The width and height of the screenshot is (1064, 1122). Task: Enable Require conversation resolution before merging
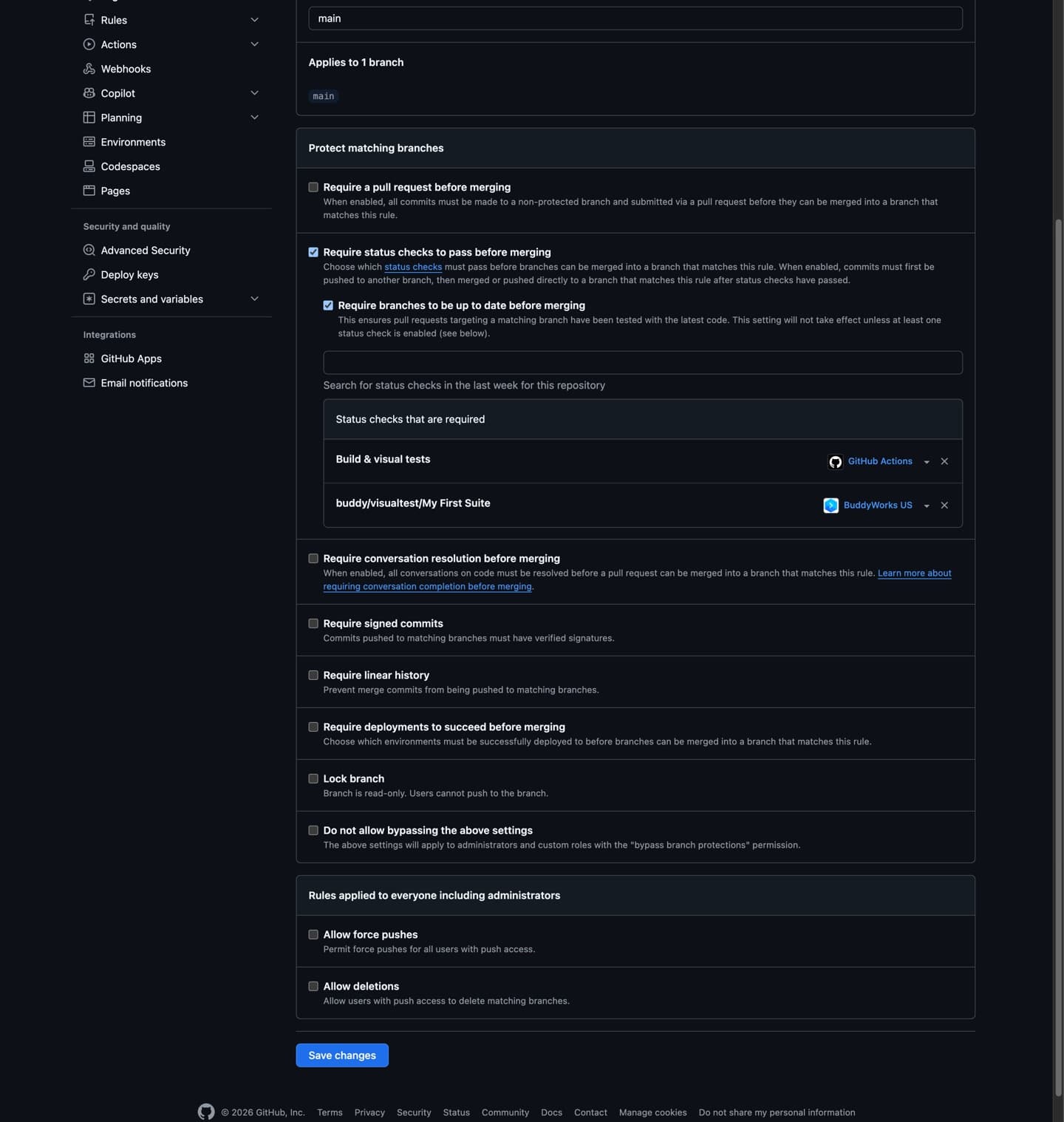click(313, 559)
